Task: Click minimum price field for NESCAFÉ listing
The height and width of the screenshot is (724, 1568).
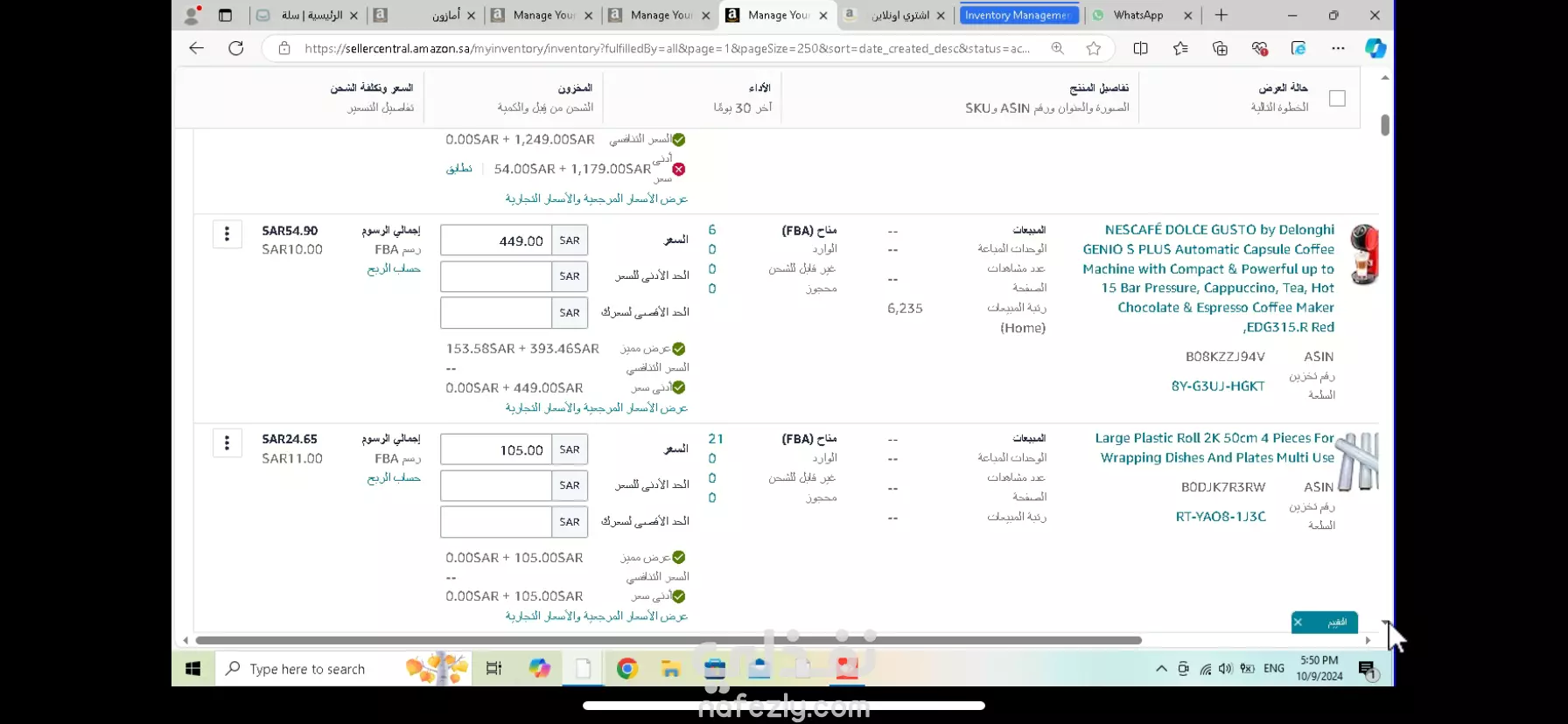Action: [x=496, y=276]
